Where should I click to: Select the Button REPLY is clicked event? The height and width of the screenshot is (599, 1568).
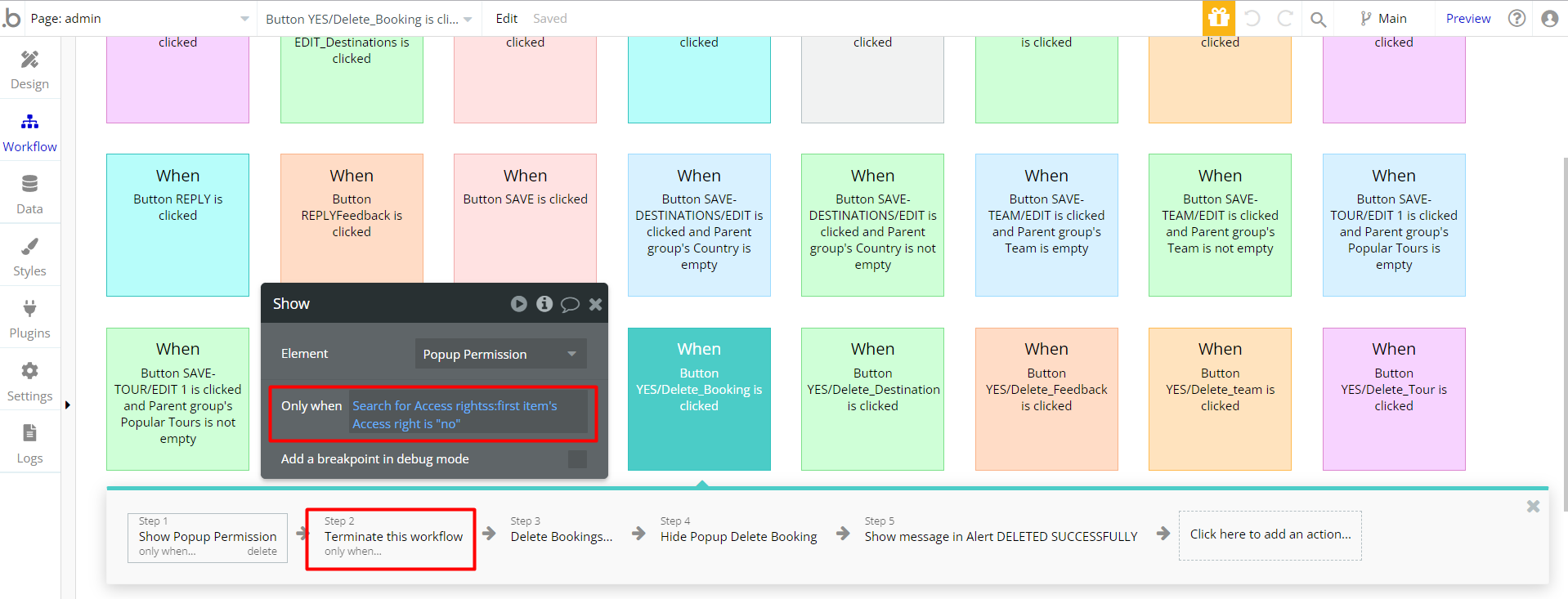pyautogui.click(x=177, y=225)
